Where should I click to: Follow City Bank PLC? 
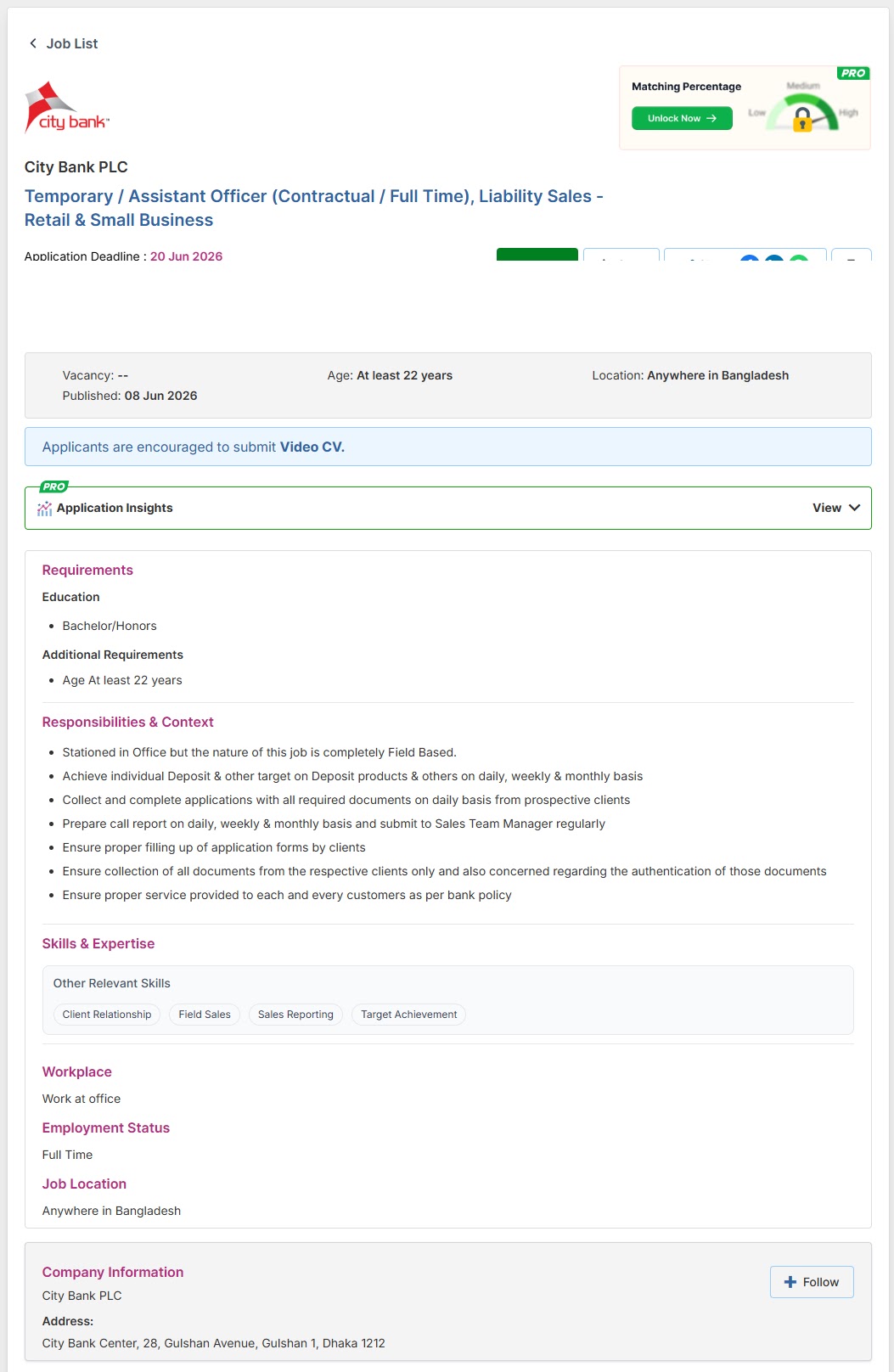coord(812,1282)
